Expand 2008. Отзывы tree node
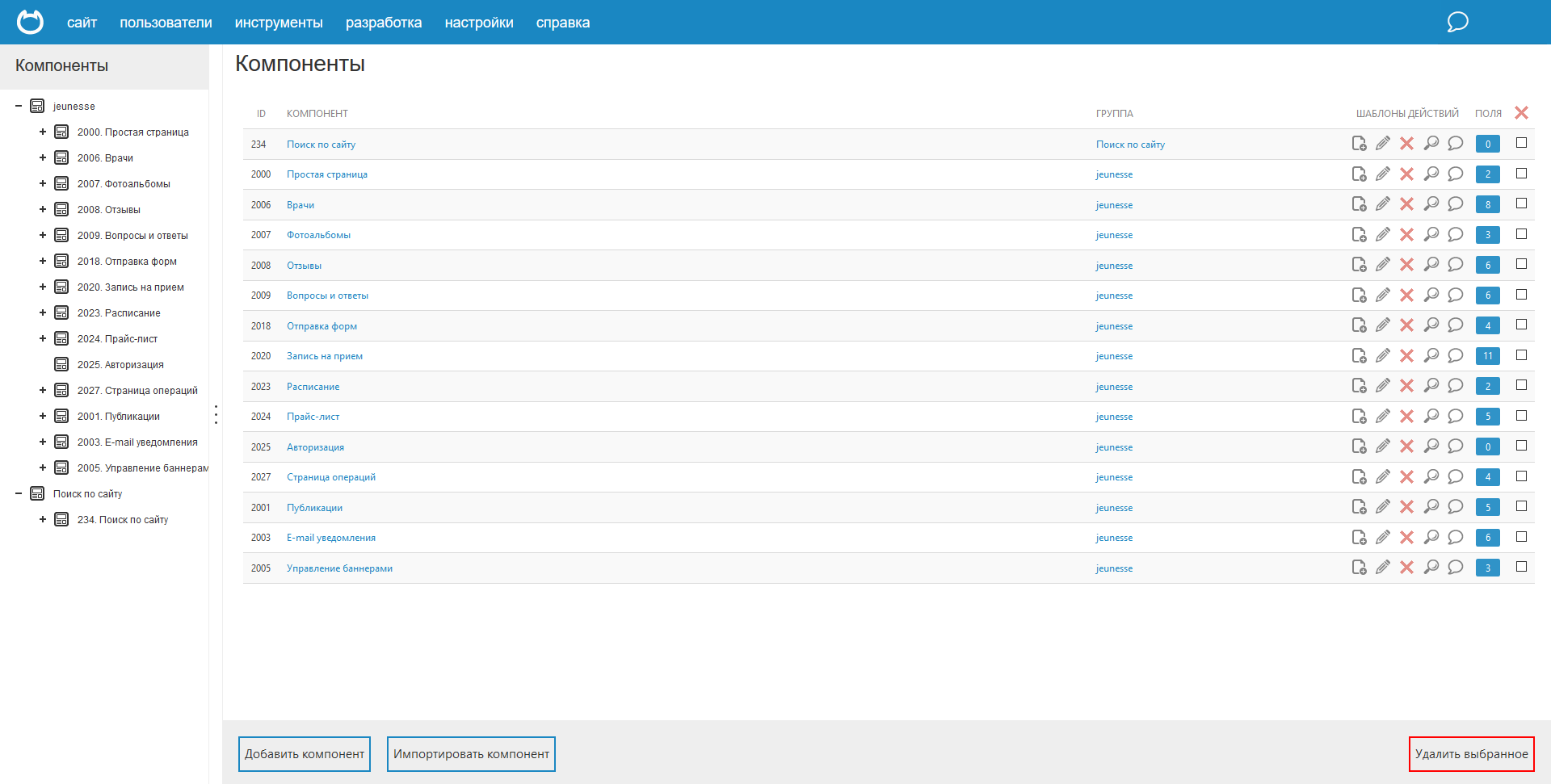The image size is (1551, 784). pos(43,209)
